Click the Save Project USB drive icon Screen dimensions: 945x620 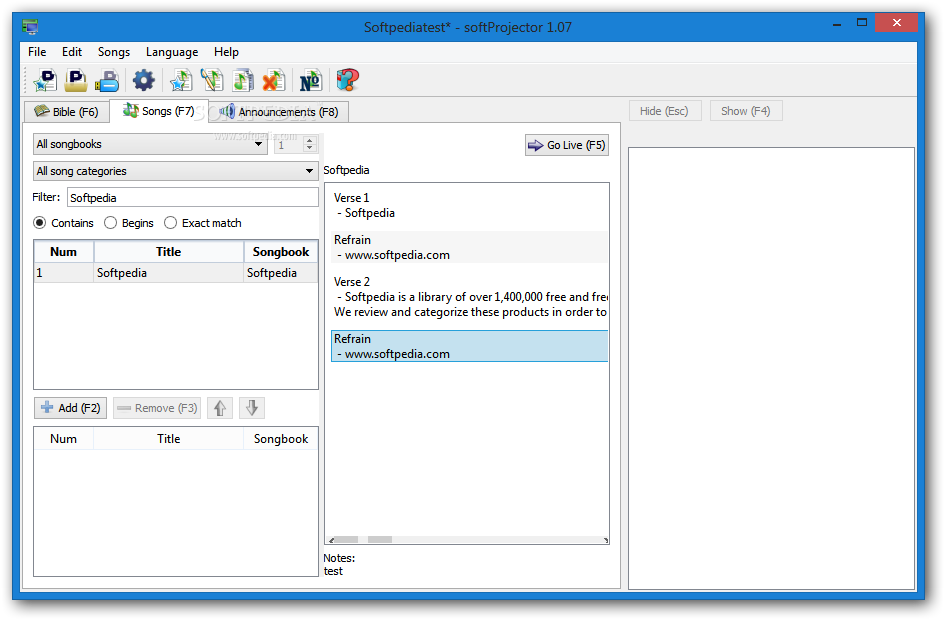[x=108, y=80]
